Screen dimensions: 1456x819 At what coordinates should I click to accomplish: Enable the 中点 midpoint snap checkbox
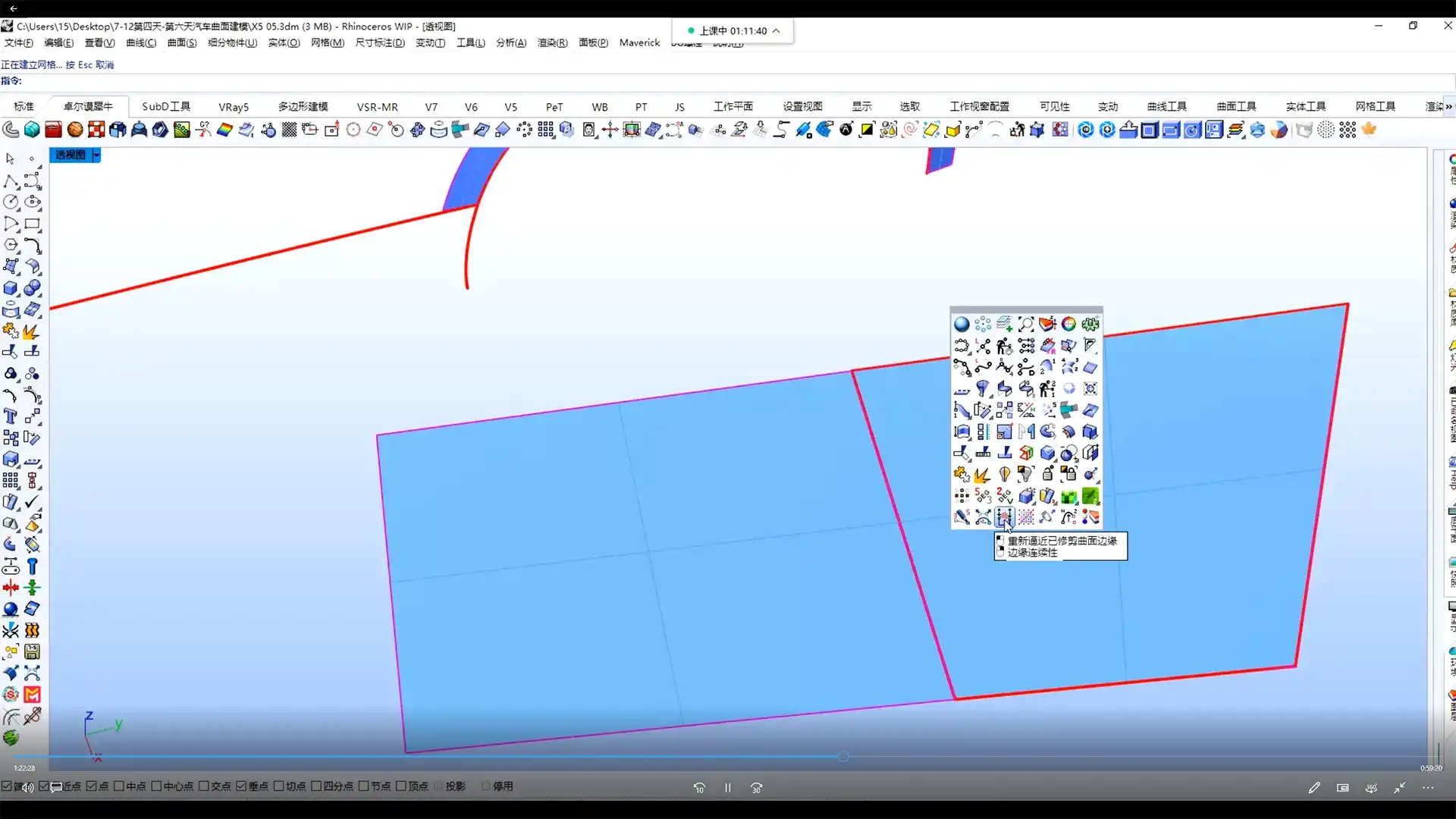pyautogui.click(x=119, y=786)
